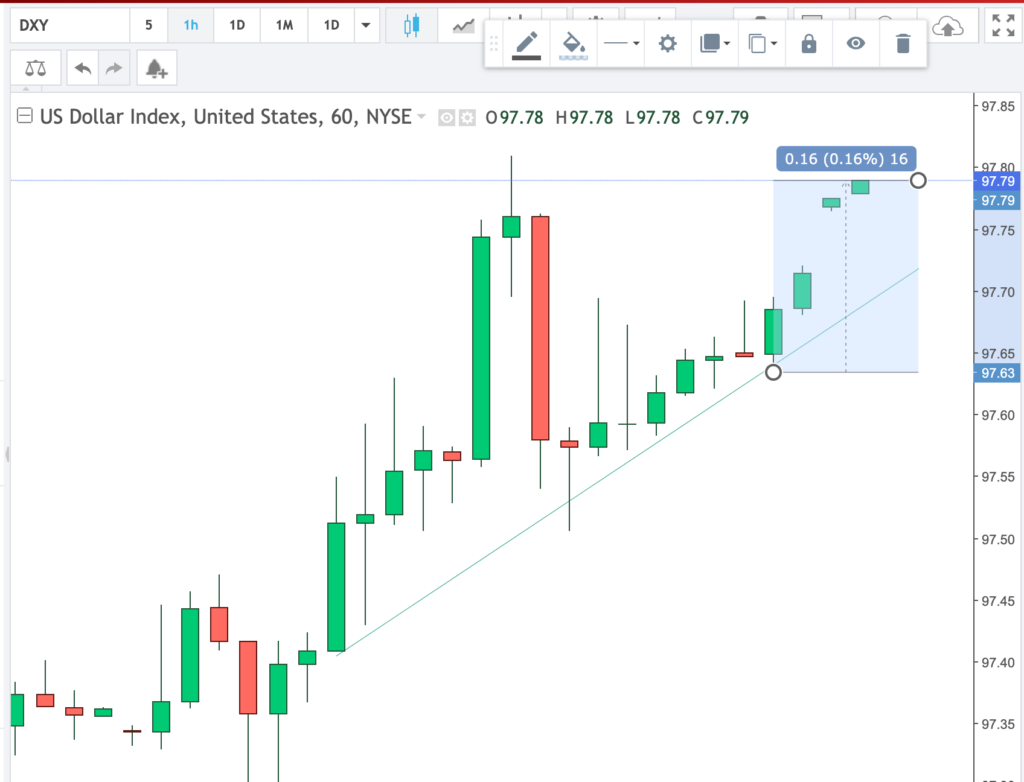Switch to the 1h timeframe

(x=190, y=26)
